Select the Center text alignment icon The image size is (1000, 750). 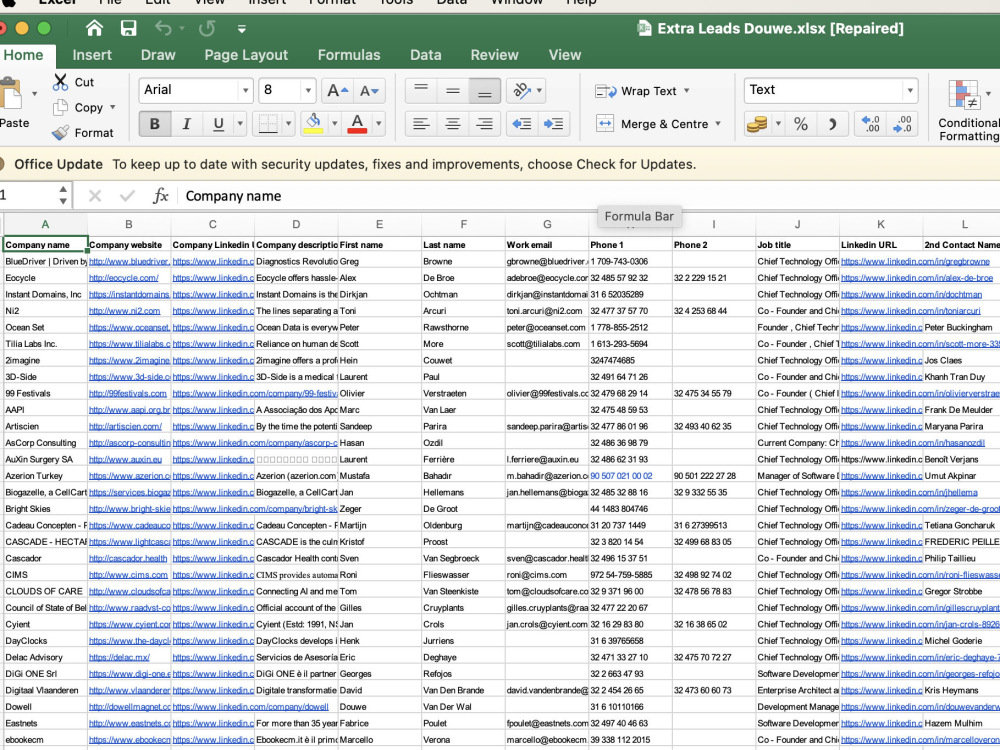(x=453, y=124)
